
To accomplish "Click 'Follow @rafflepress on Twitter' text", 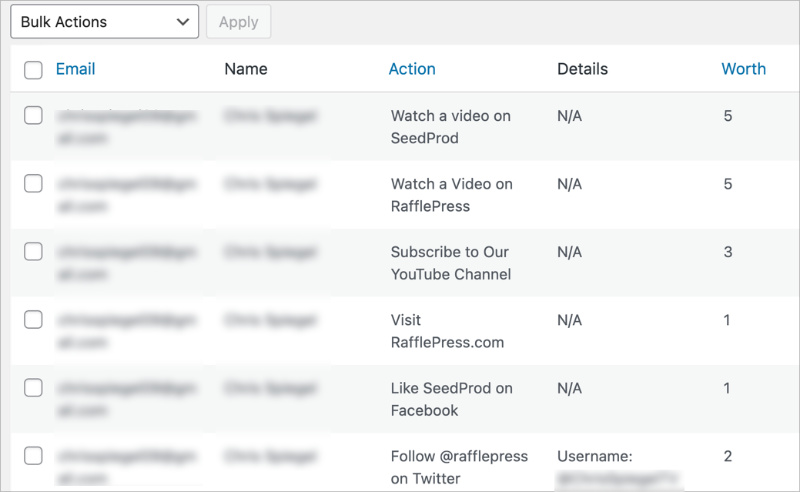I will 459,468.
